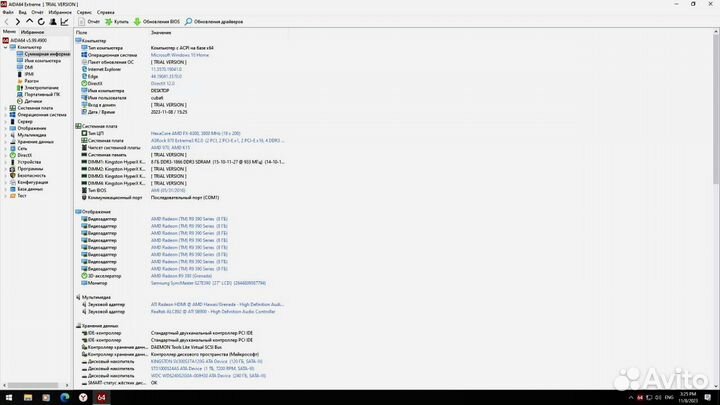
Task: Expand the Отображение tree node arrow
Action: click(x=6, y=128)
